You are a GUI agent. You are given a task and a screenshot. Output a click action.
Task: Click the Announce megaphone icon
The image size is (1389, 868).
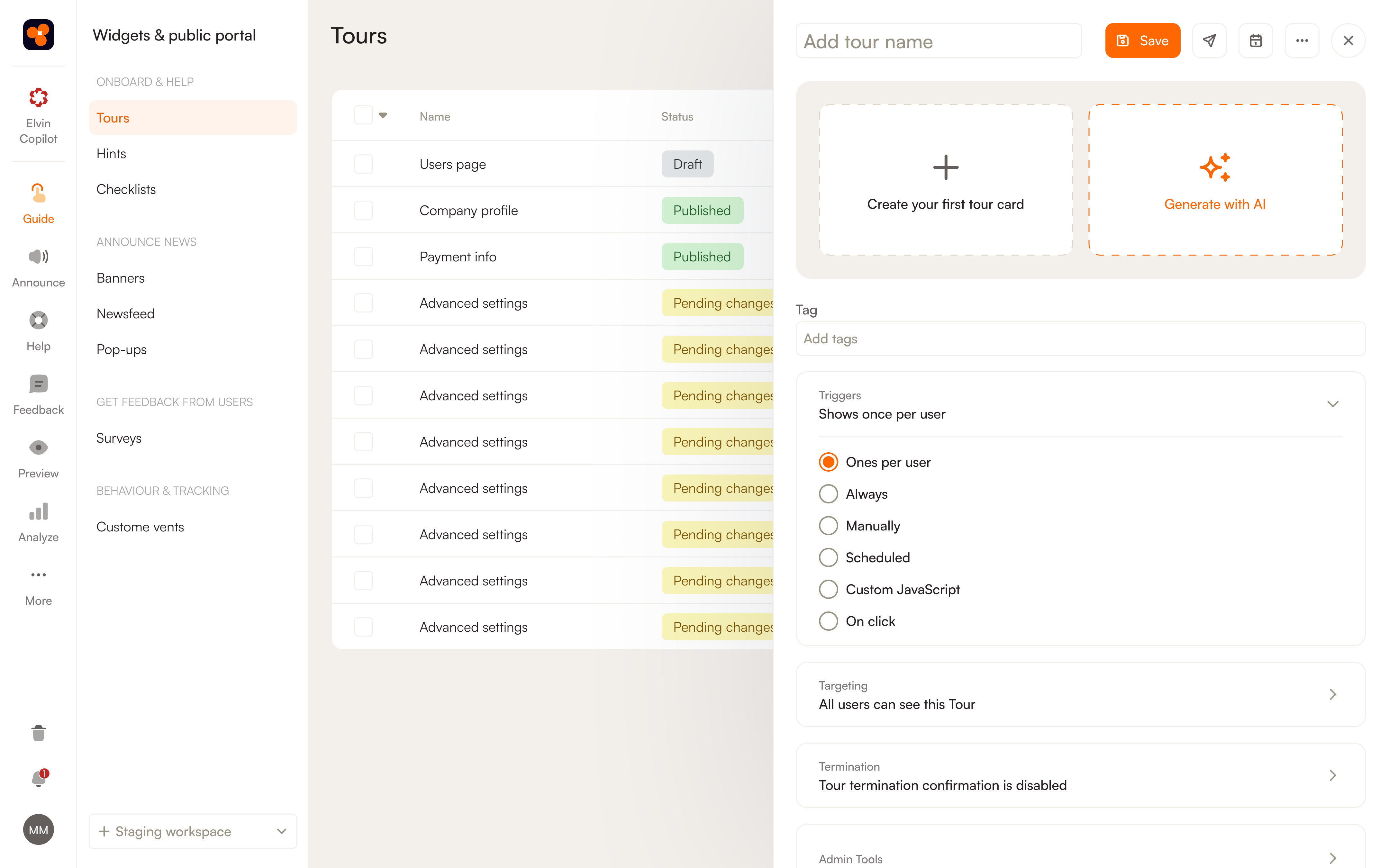pyautogui.click(x=39, y=257)
